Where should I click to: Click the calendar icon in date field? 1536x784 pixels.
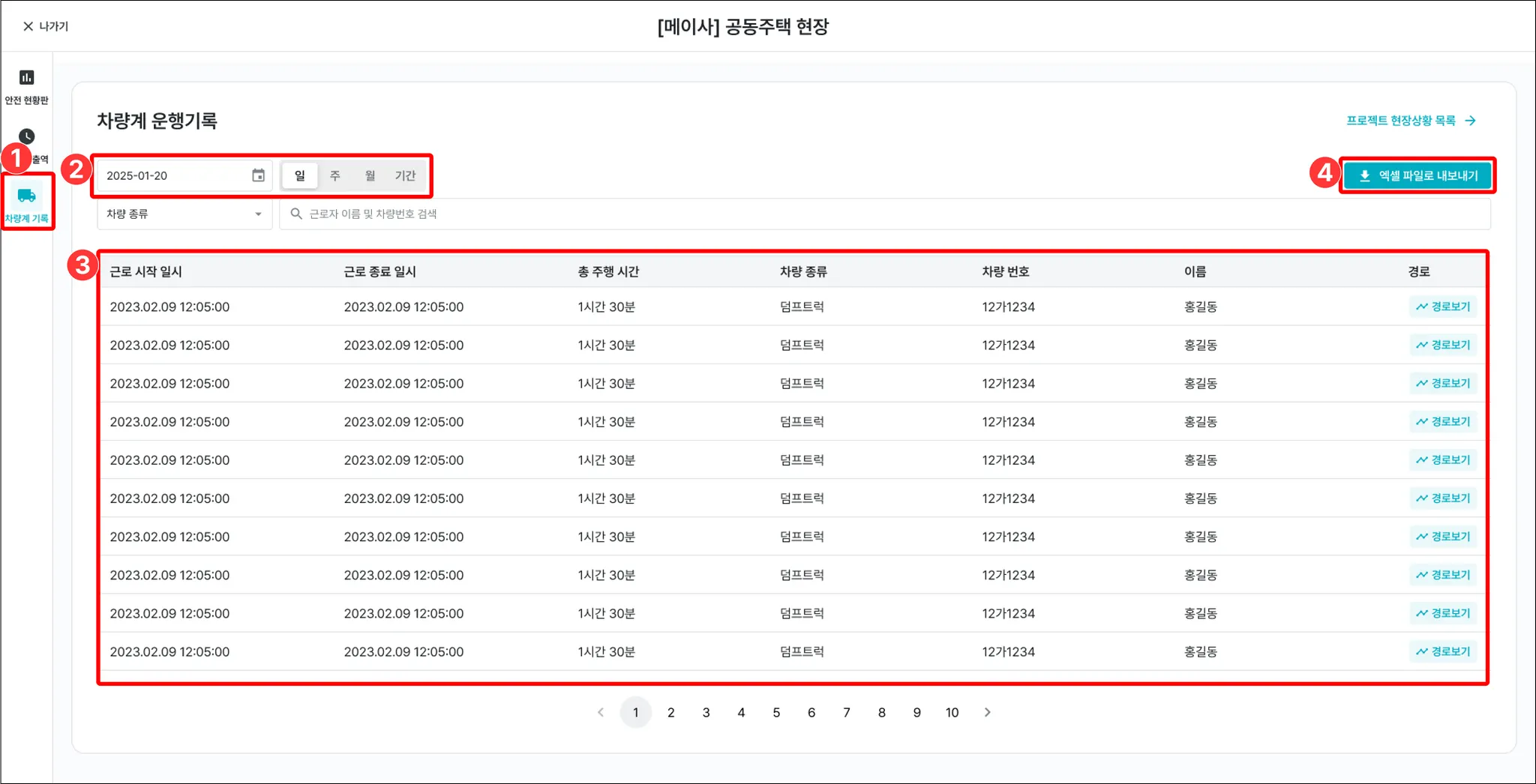click(258, 175)
